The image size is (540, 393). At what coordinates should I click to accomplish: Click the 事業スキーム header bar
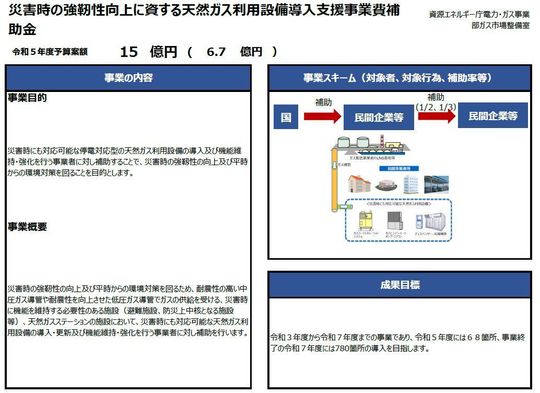tap(399, 78)
